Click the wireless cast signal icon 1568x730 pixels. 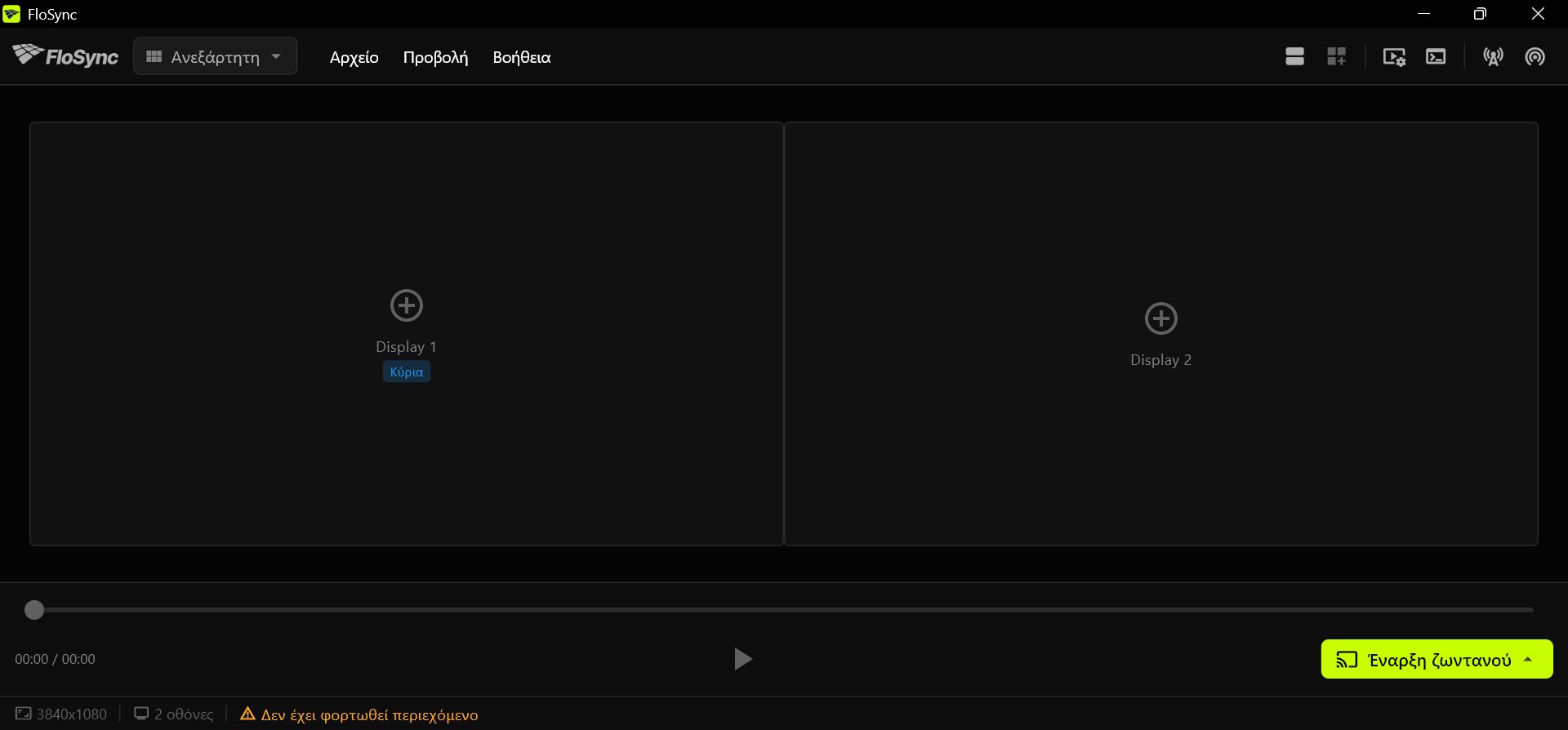pos(1535,56)
